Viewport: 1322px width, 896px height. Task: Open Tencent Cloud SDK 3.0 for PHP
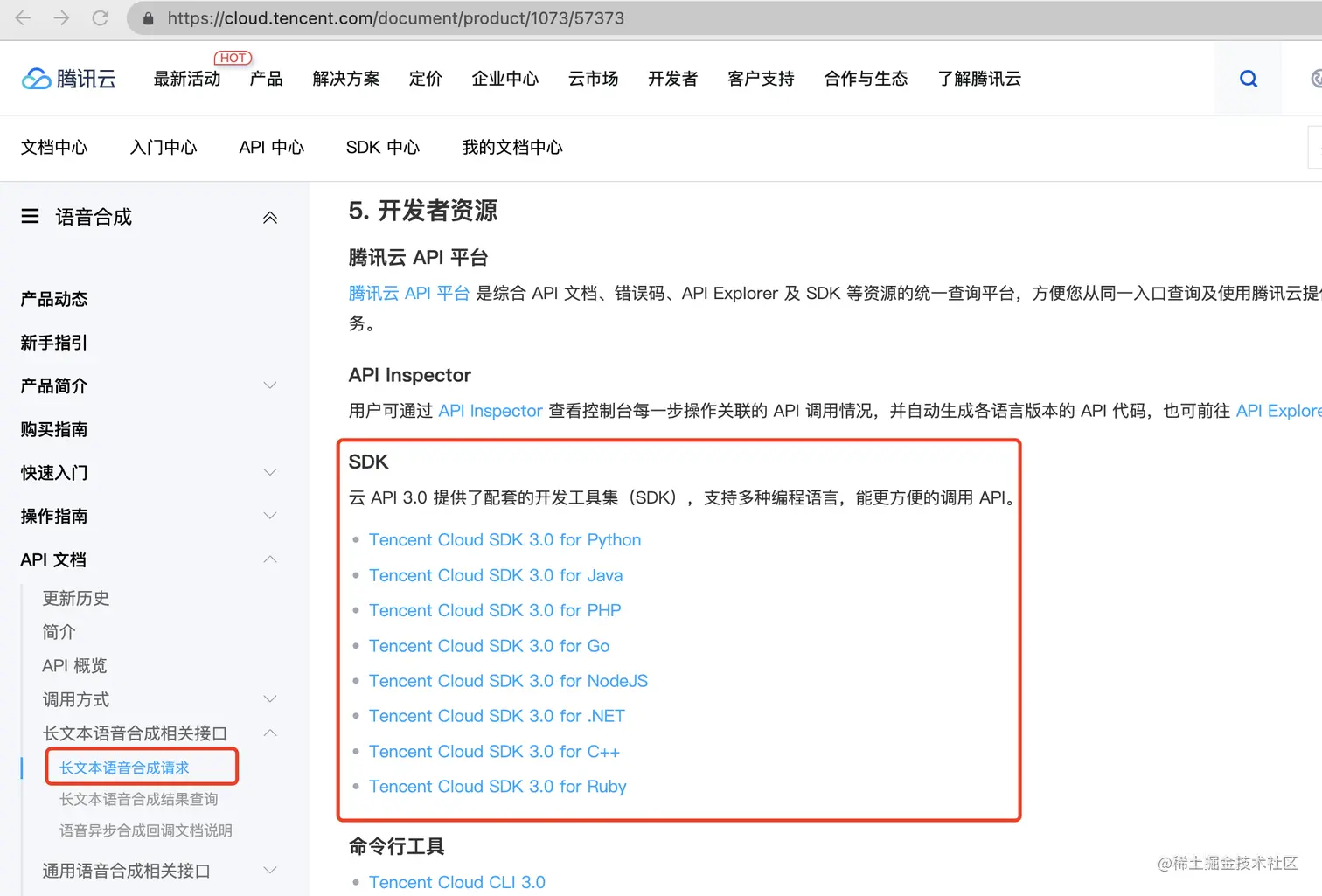(x=495, y=610)
